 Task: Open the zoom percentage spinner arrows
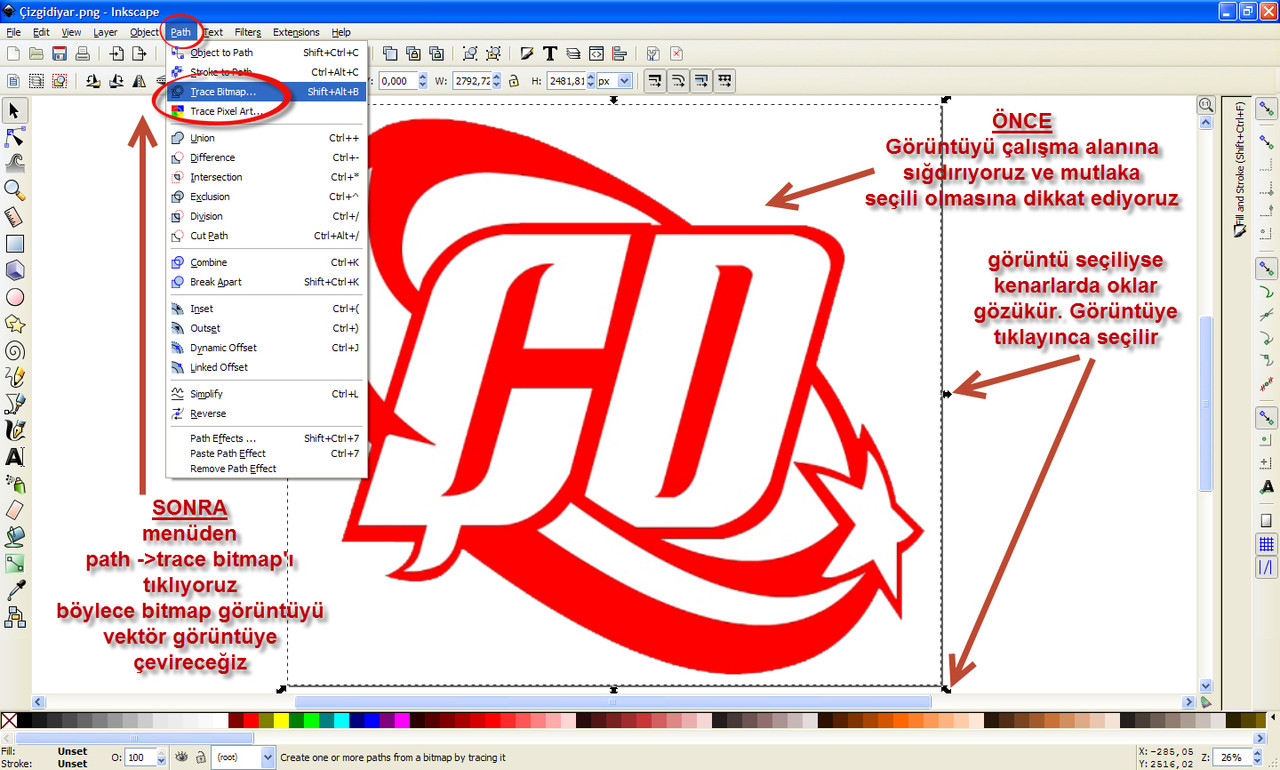tap(1257, 758)
